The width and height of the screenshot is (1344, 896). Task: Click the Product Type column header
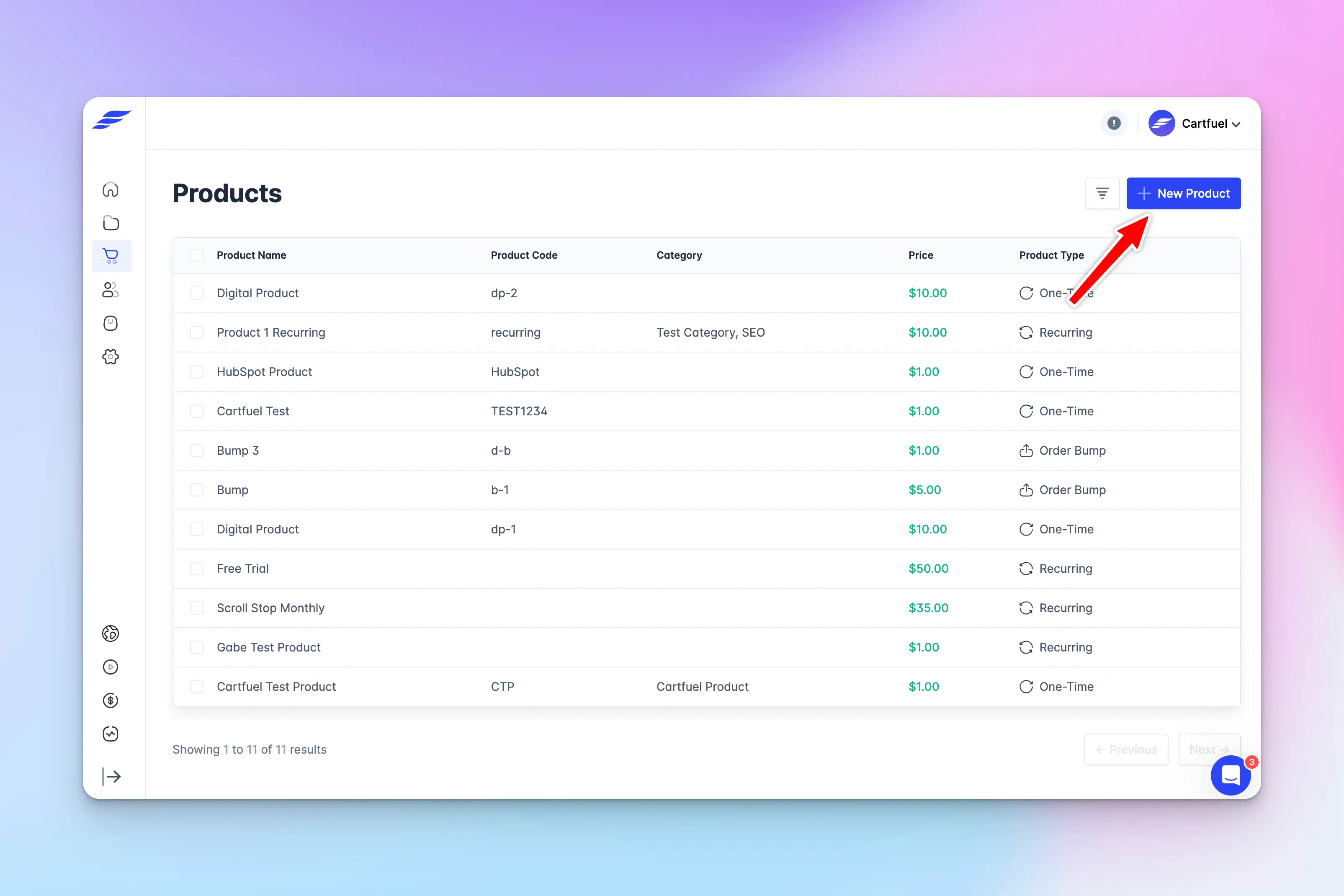point(1051,255)
